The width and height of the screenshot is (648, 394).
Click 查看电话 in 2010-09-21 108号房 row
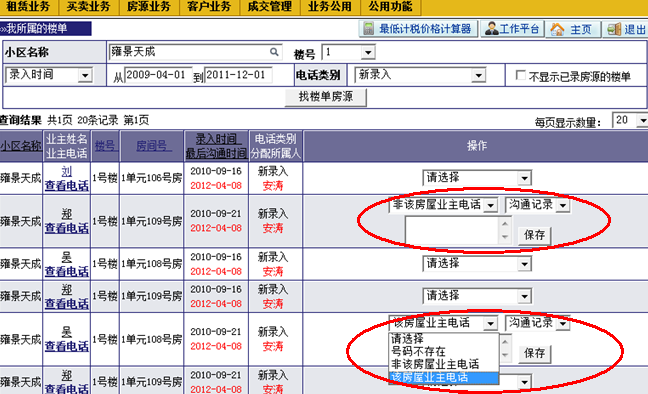(x=67, y=346)
